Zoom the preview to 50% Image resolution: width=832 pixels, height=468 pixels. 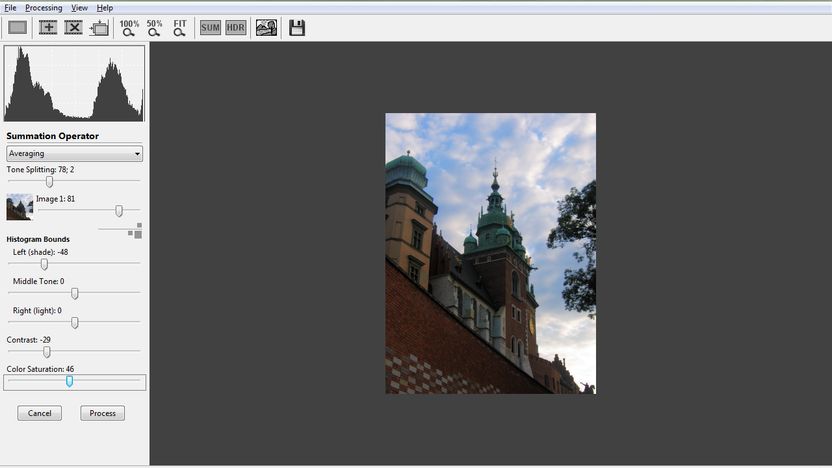154,28
